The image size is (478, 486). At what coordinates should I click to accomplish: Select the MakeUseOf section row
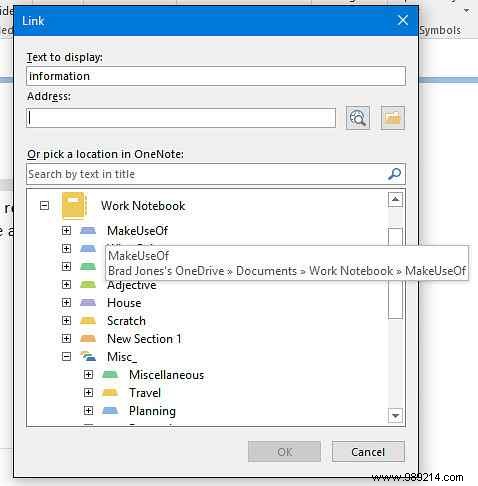point(137,231)
